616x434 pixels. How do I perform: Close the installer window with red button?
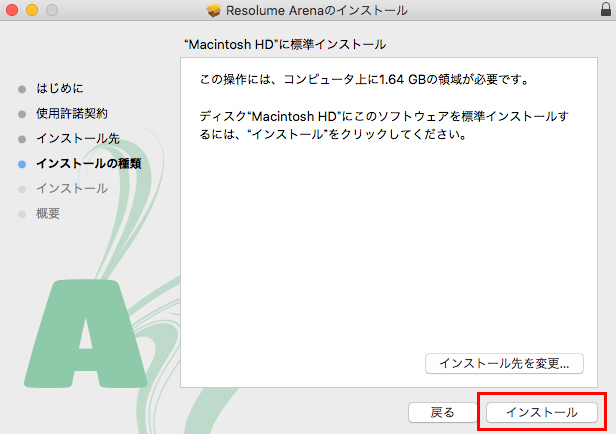[12, 10]
